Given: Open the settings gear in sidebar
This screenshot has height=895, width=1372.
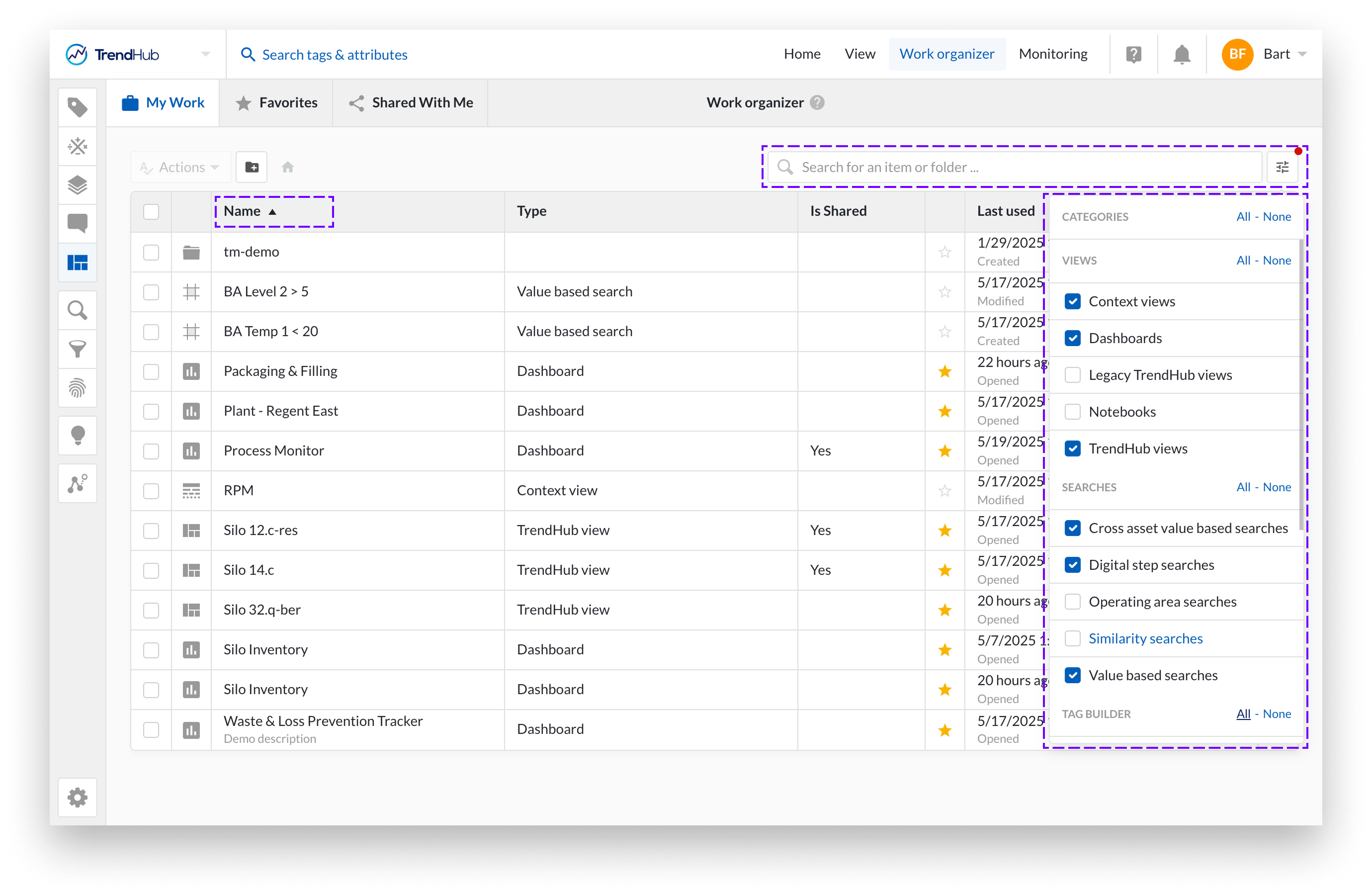Looking at the screenshot, I should (x=77, y=798).
